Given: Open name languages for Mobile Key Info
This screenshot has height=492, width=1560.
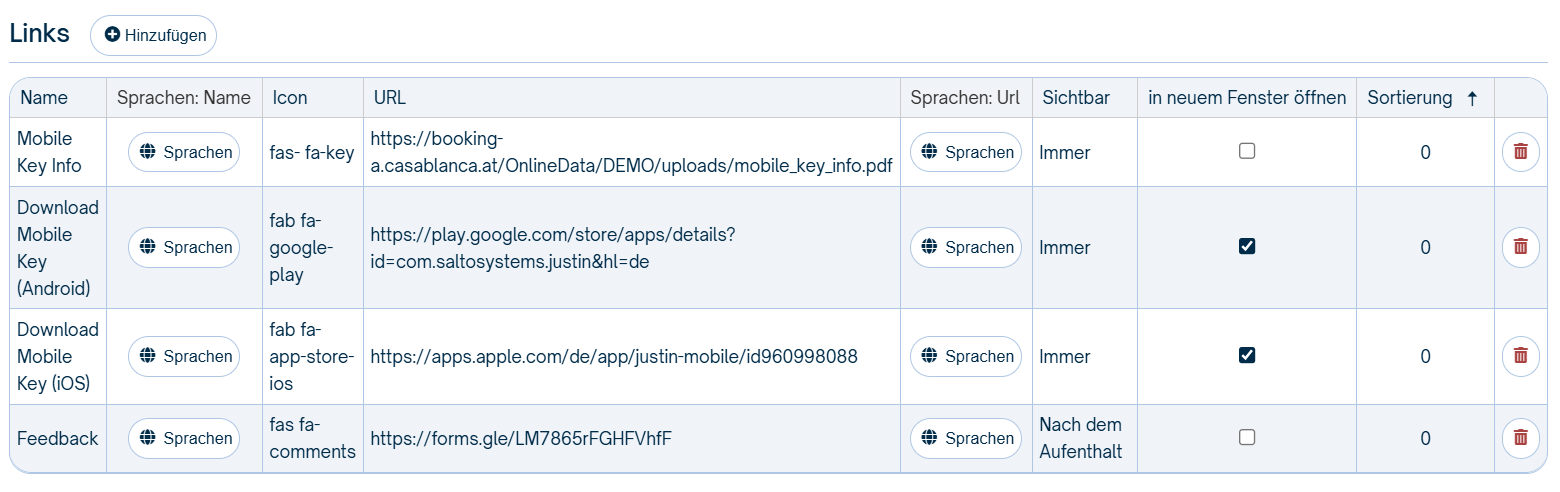Looking at the screenshot, I should (x=184, y=152).
